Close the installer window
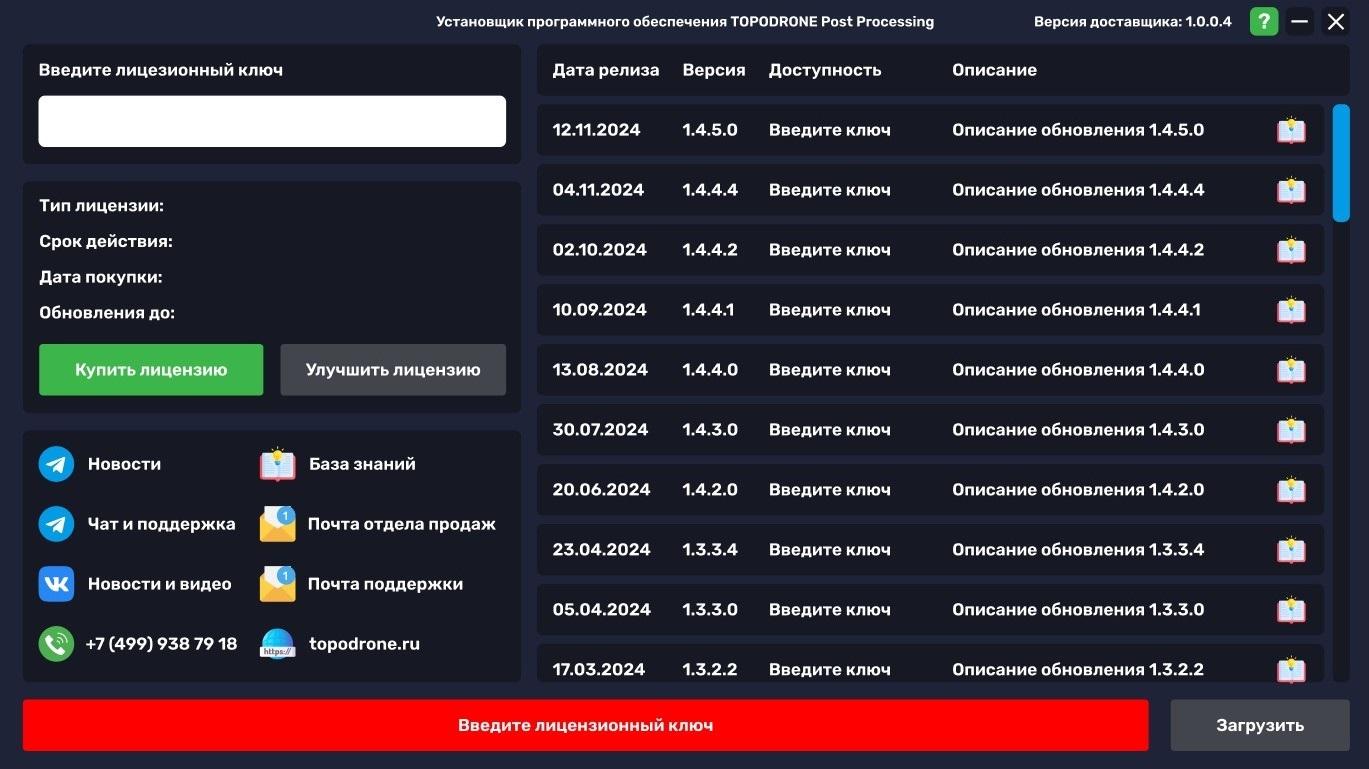Image resolution: width=1369 pixels, height=769 pixels. [1336, 21]
